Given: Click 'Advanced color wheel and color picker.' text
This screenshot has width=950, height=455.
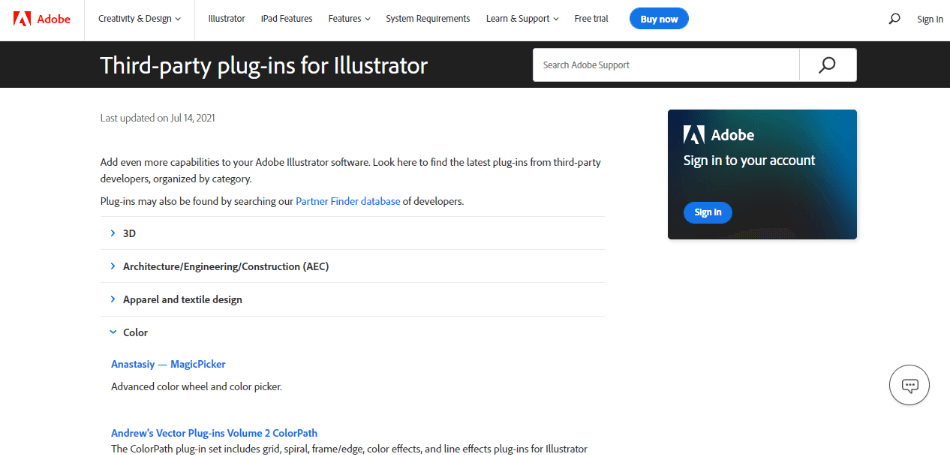Looking at the screenshot, I should click(x=197, y=386).
